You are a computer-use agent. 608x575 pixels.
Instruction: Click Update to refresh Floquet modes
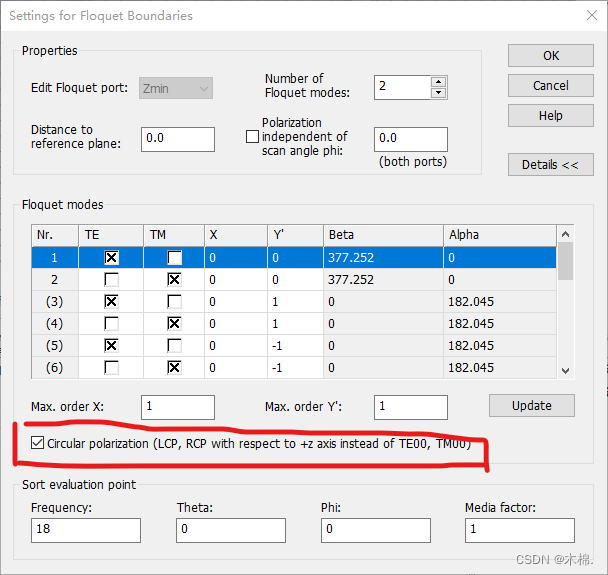(x=532, y=406)
